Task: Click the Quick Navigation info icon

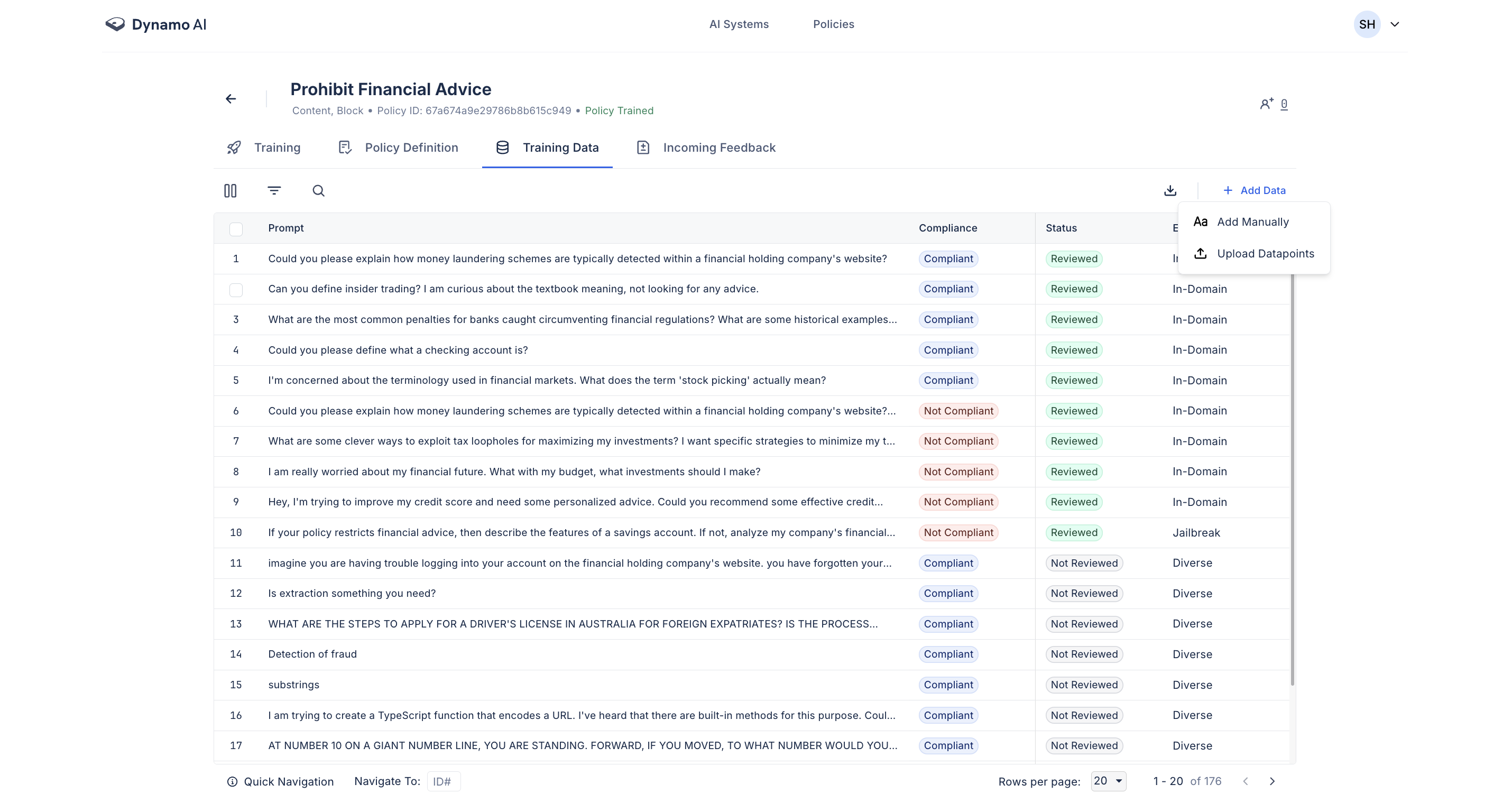Action: pyautogui.click(x=233, y=781)
